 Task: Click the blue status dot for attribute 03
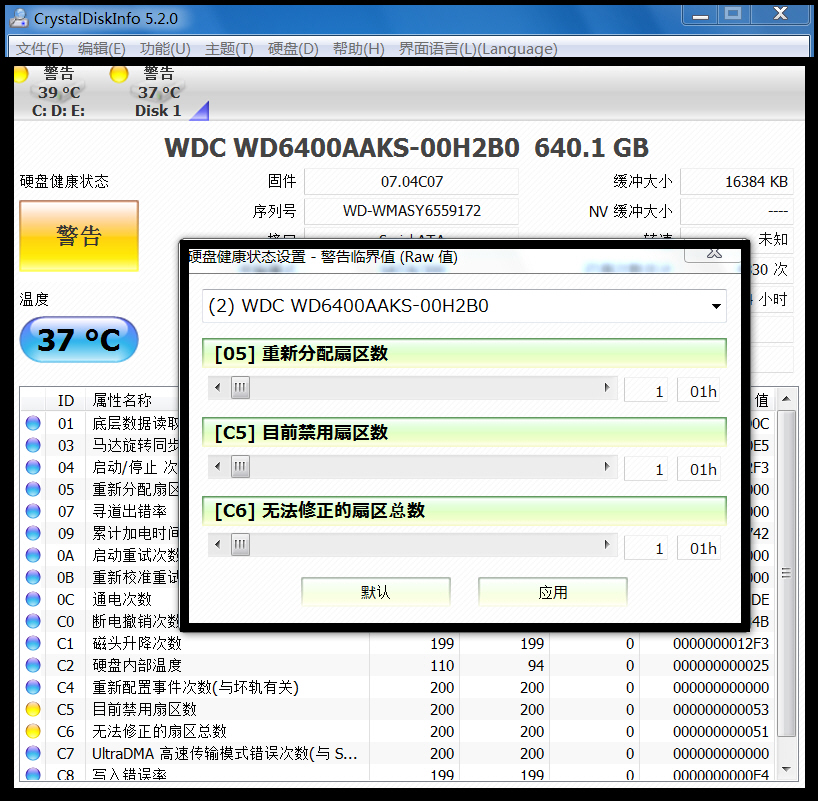point(33,445)
